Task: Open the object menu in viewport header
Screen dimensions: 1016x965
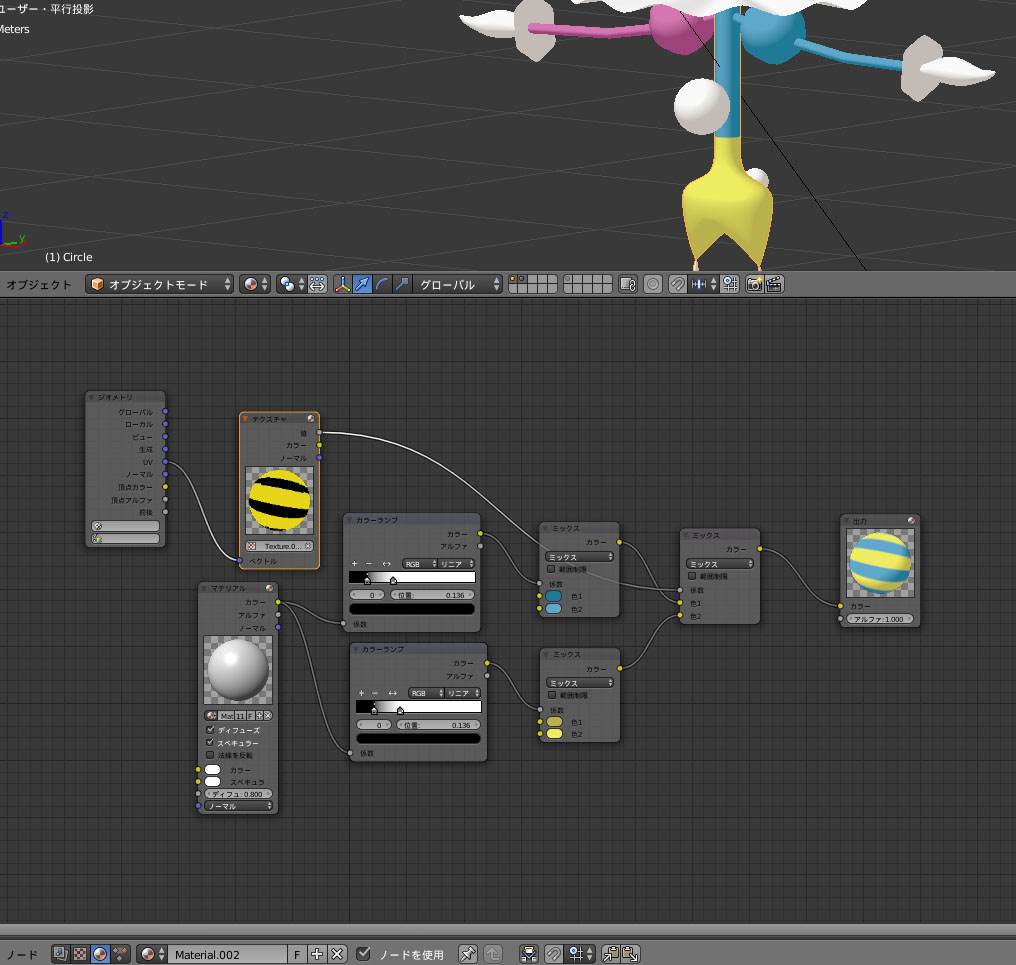Action: click(39, 285)
